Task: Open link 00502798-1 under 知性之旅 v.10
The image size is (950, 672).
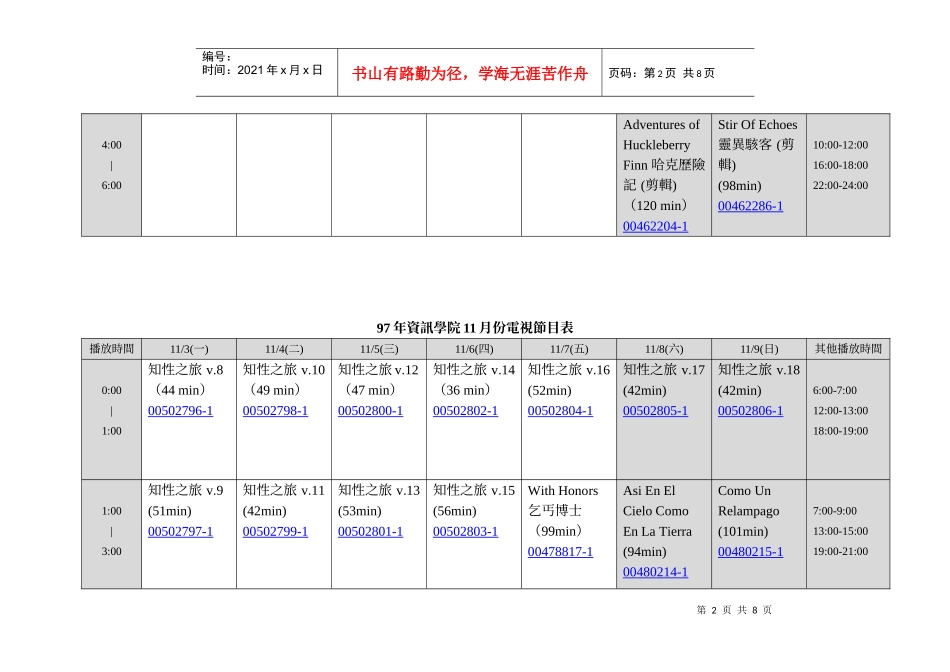Action: click(x=275, y=411)
